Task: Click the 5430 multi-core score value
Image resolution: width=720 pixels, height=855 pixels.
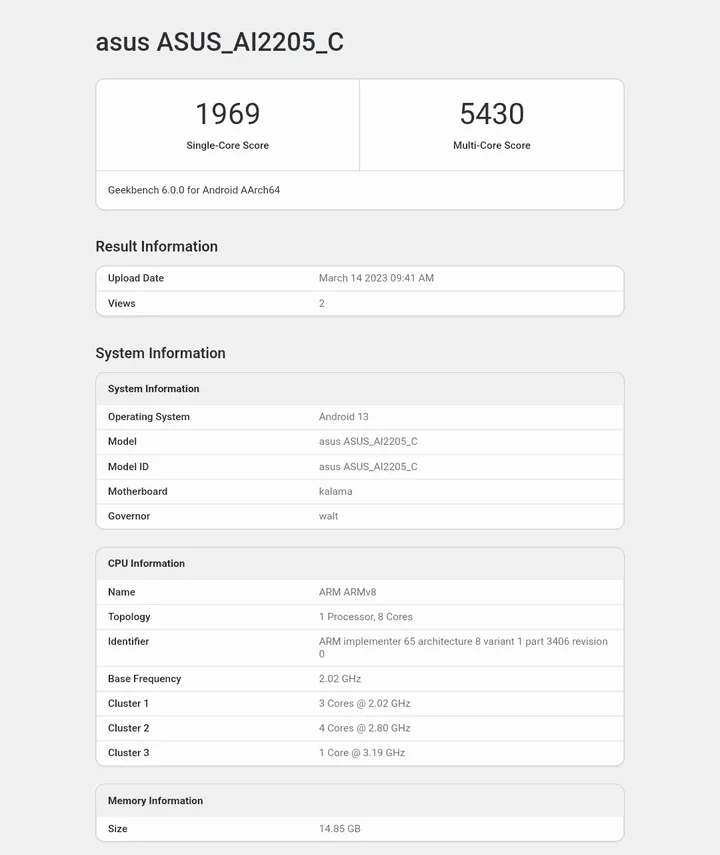Action: tap(491, 114)
